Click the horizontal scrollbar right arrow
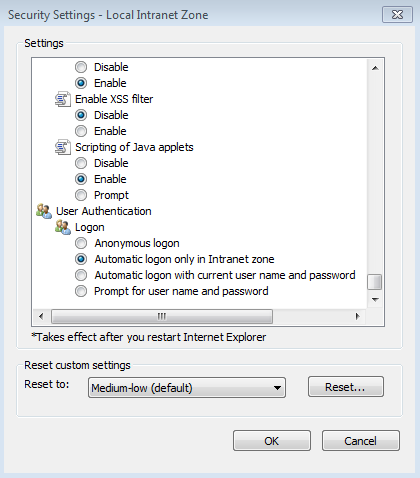The width and height of the screenshot is (420, 478). [x=357, y=316]
